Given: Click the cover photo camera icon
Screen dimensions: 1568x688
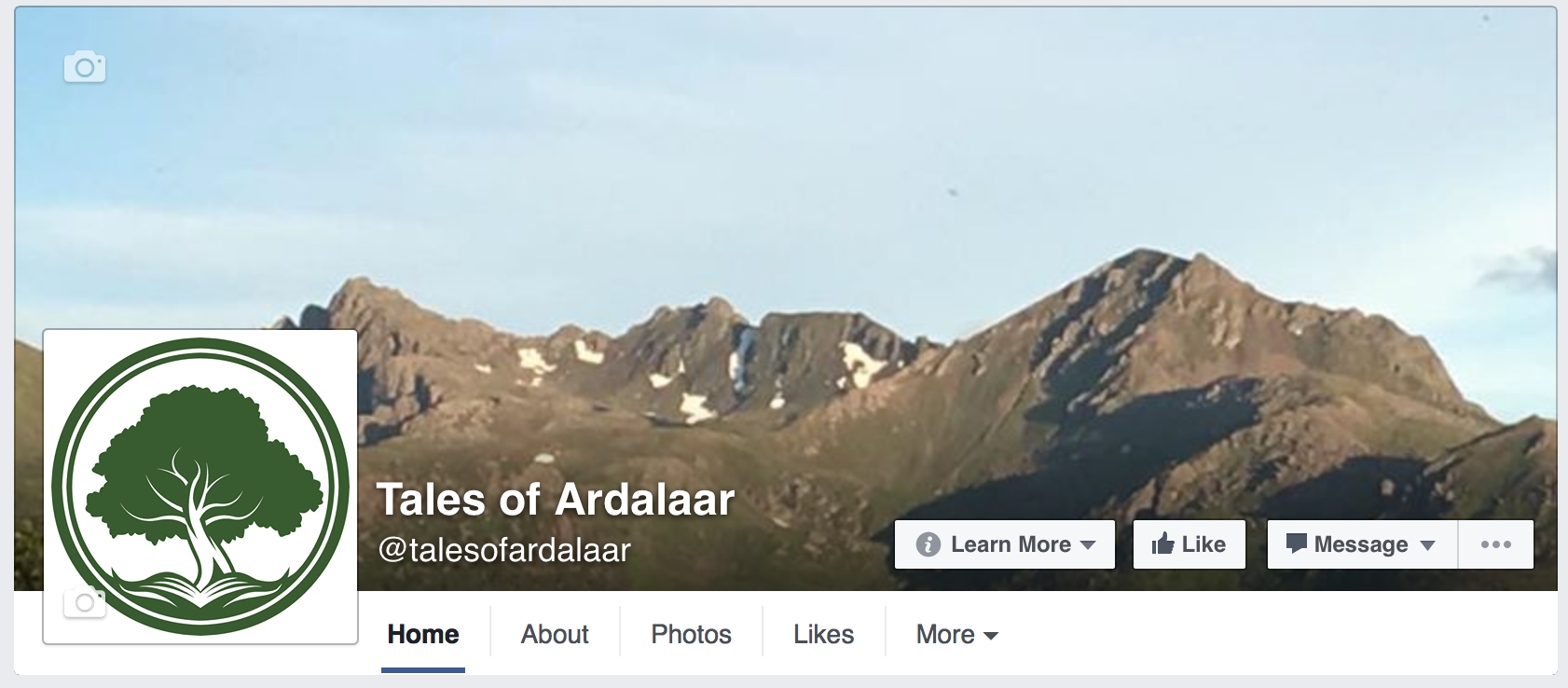Looking at the screenshot, I should coord(85,67).
